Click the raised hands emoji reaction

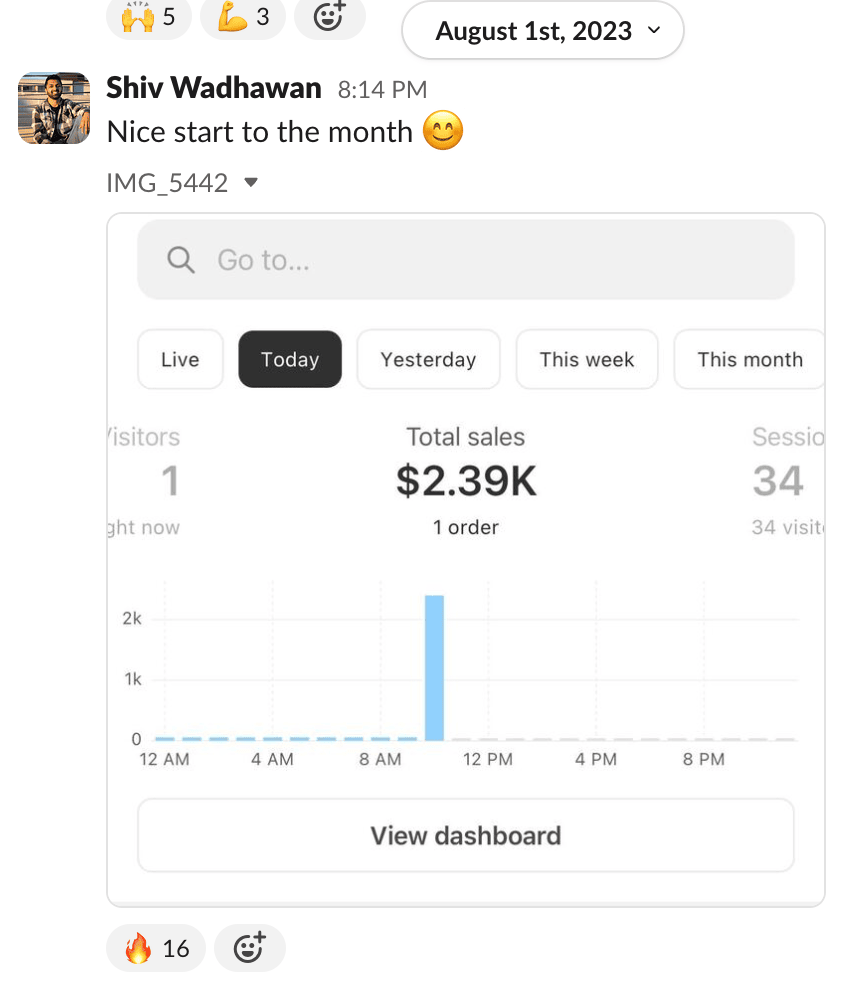148,17
